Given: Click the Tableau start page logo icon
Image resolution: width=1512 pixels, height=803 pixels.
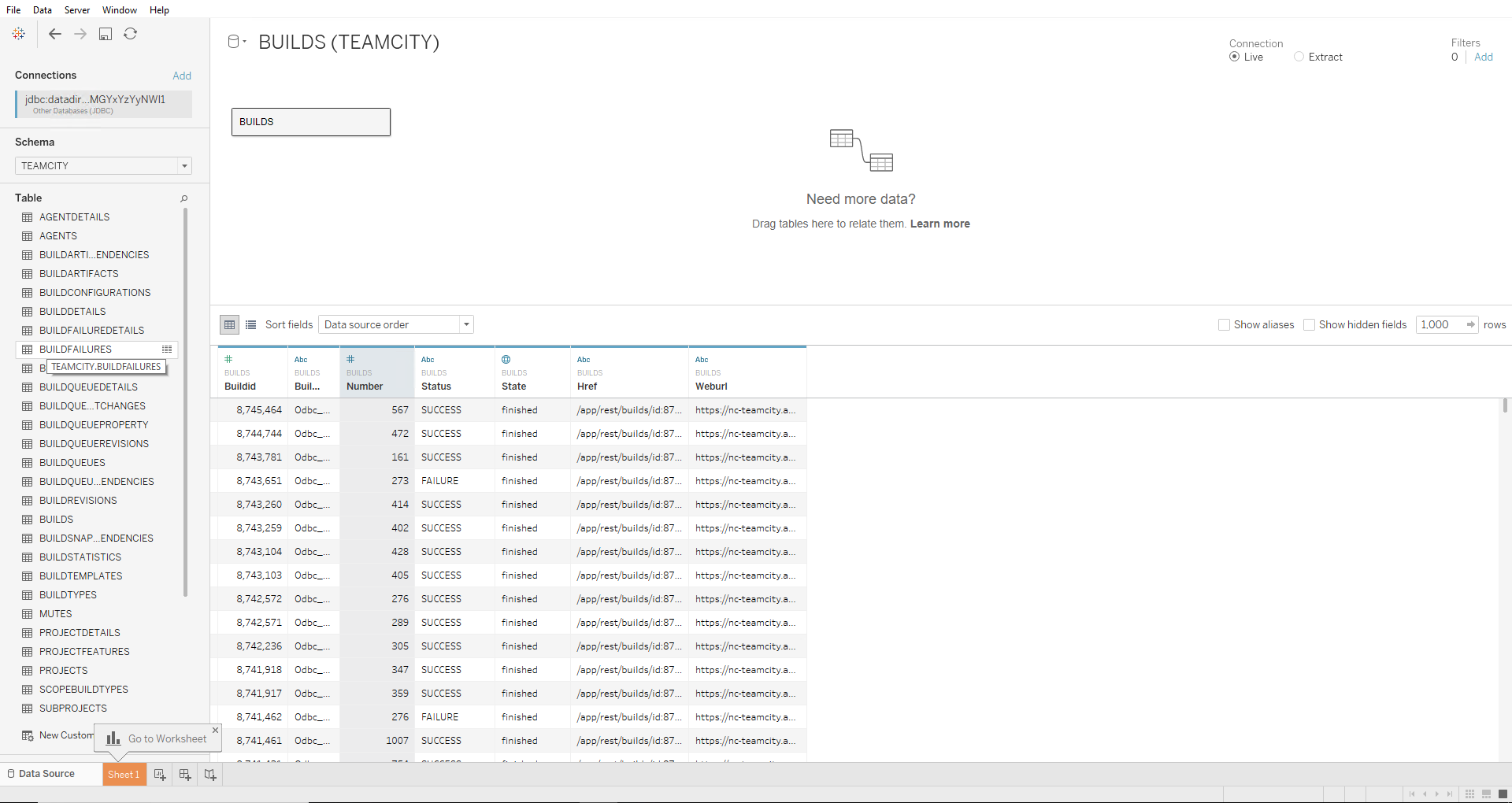Looking at the screenshot, I should click(19, 34).
